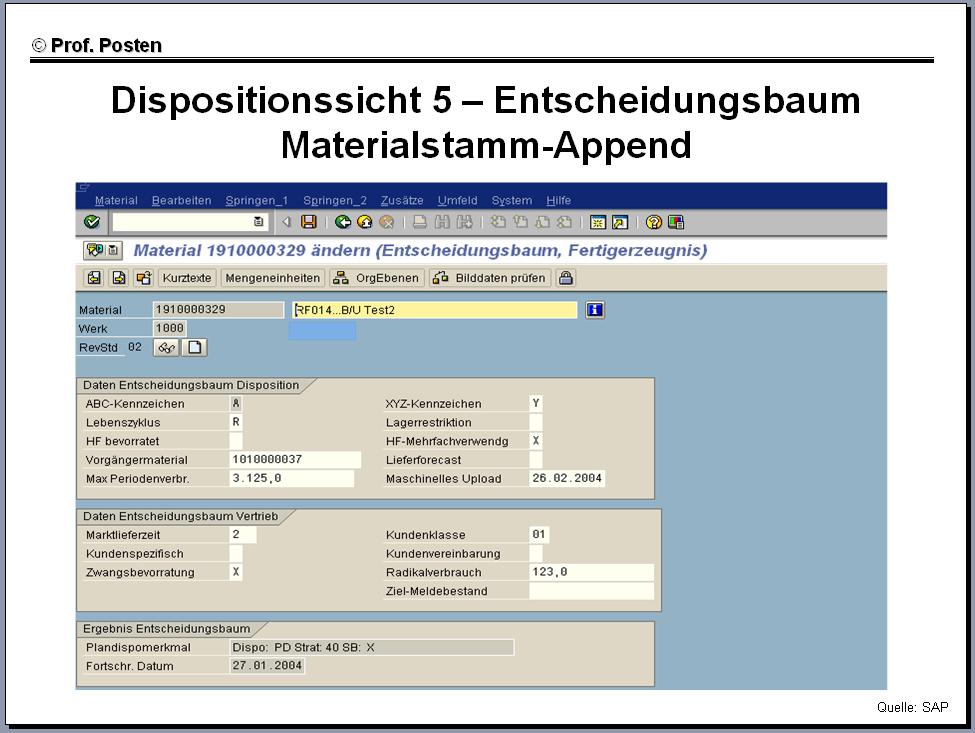
Task: Click the customize local layout icon
Action: (677, 222)
